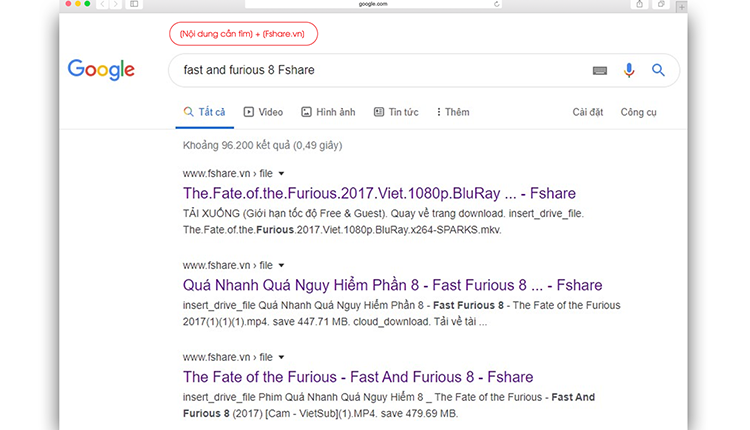Click the Google logo
This screenshot has width=750, height=430.
click(101, 70)
